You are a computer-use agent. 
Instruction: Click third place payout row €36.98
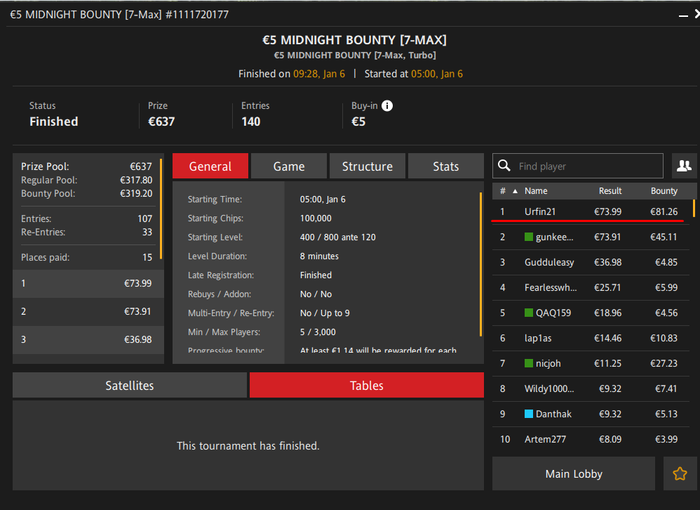[88, 339]
